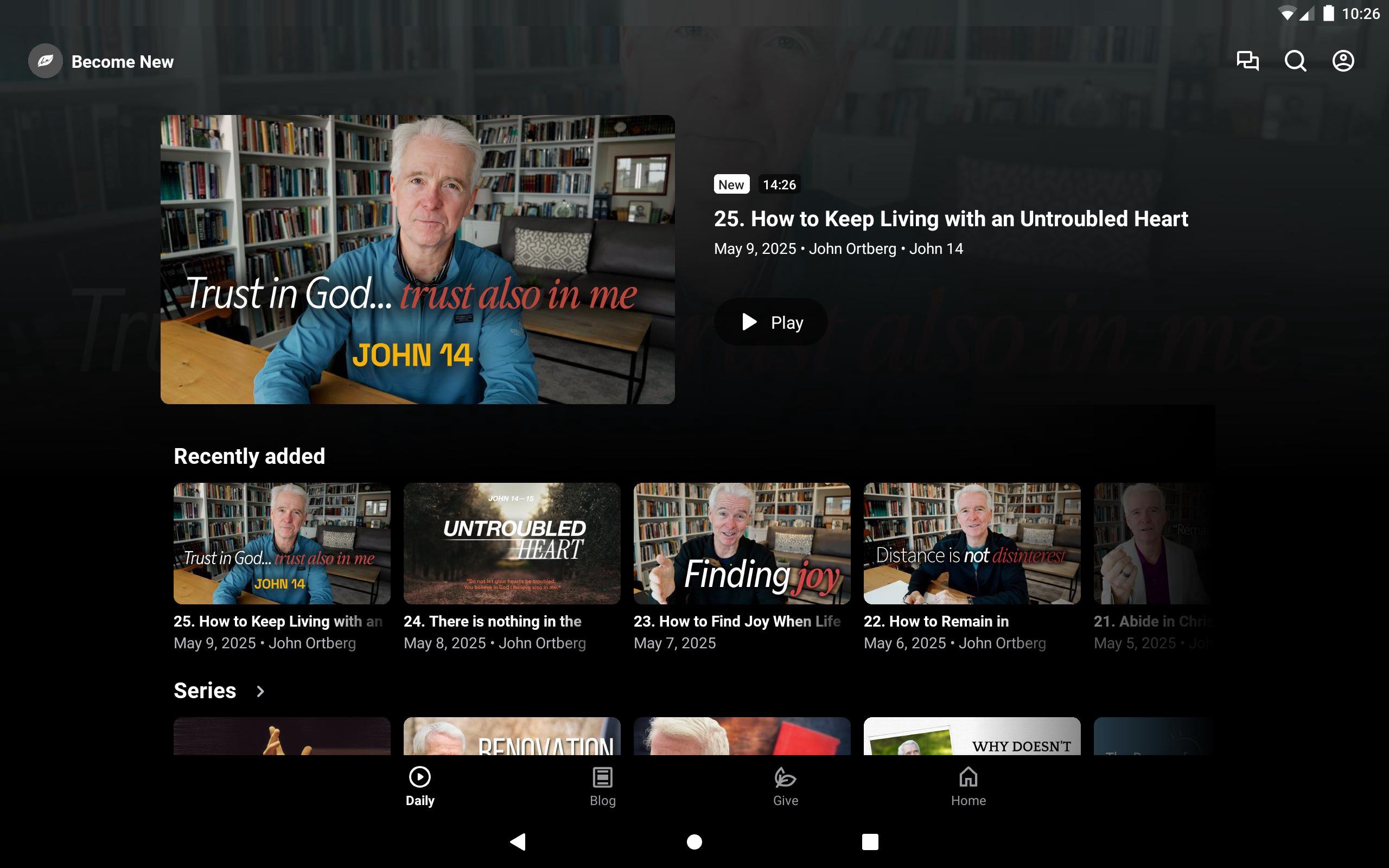The image size is (1389, 868).
Task: Expand the Series section chevron
Action: (260, 691)
